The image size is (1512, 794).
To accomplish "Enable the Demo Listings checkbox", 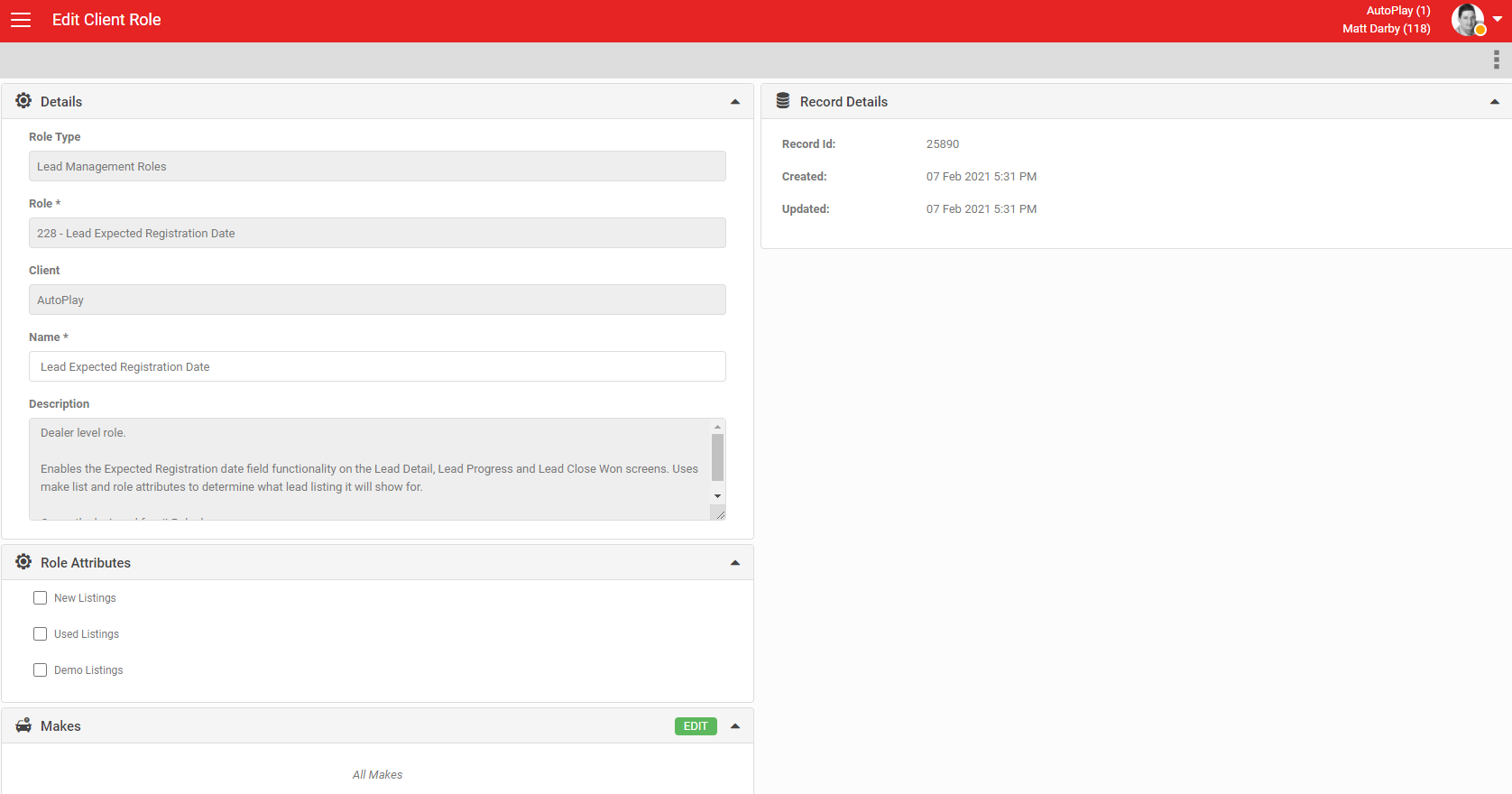I will tap(40, 669).
